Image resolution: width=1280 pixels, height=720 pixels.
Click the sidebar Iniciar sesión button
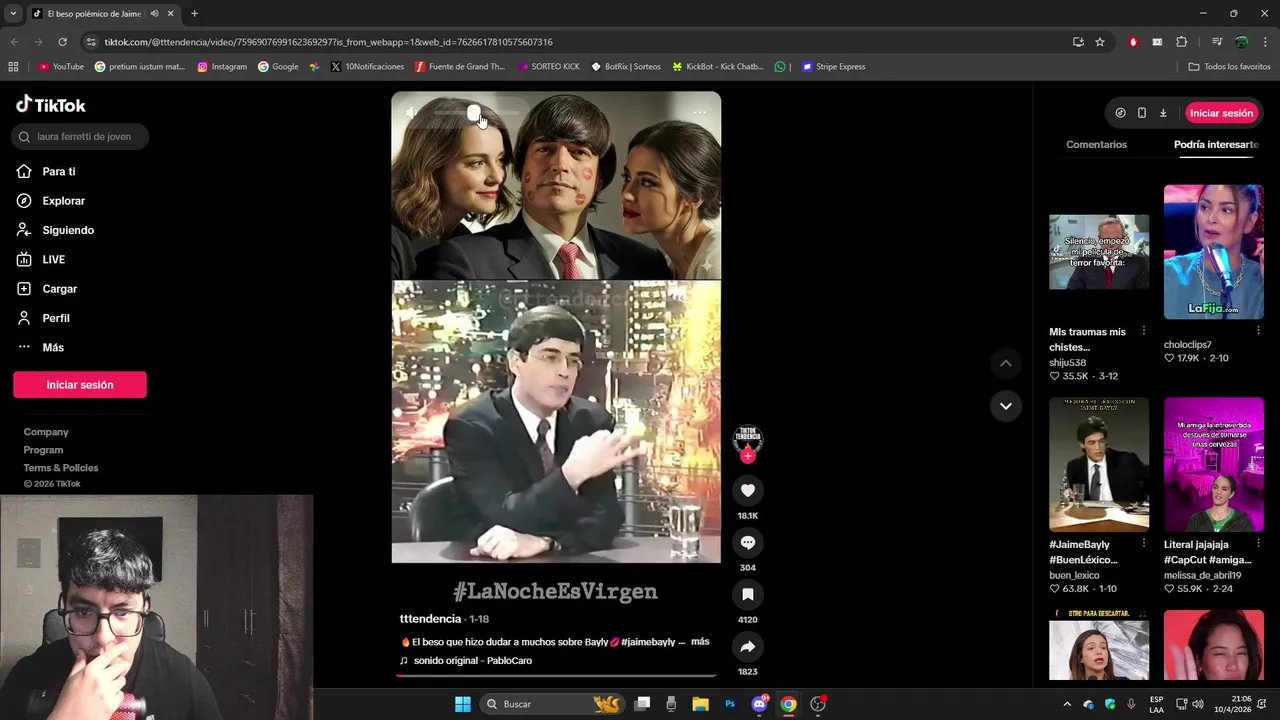80,385
